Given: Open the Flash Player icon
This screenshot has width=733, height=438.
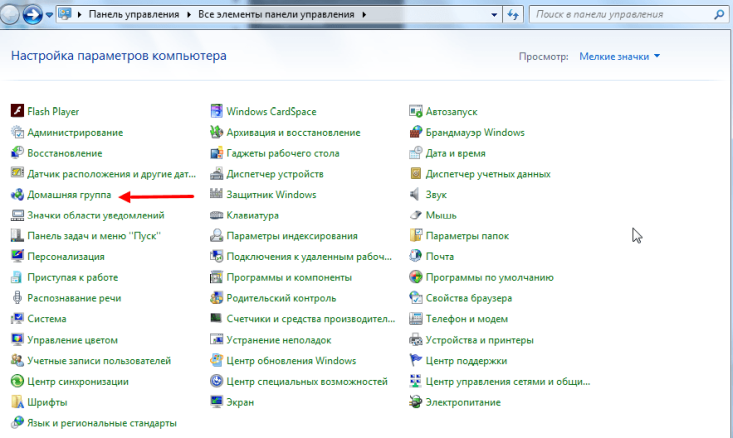Looking at the screenshot, I should coord(17,111).
